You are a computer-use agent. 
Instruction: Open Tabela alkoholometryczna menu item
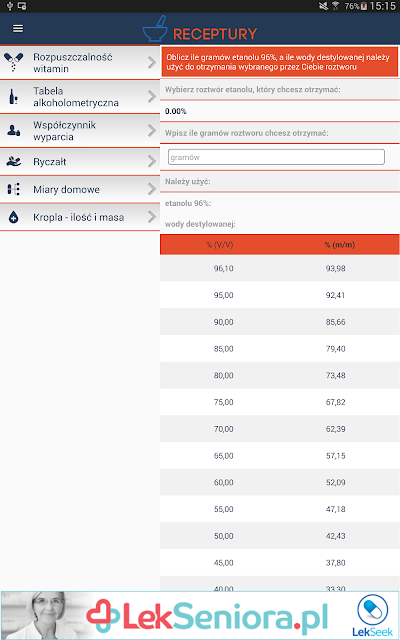click(x=80, y=97)
